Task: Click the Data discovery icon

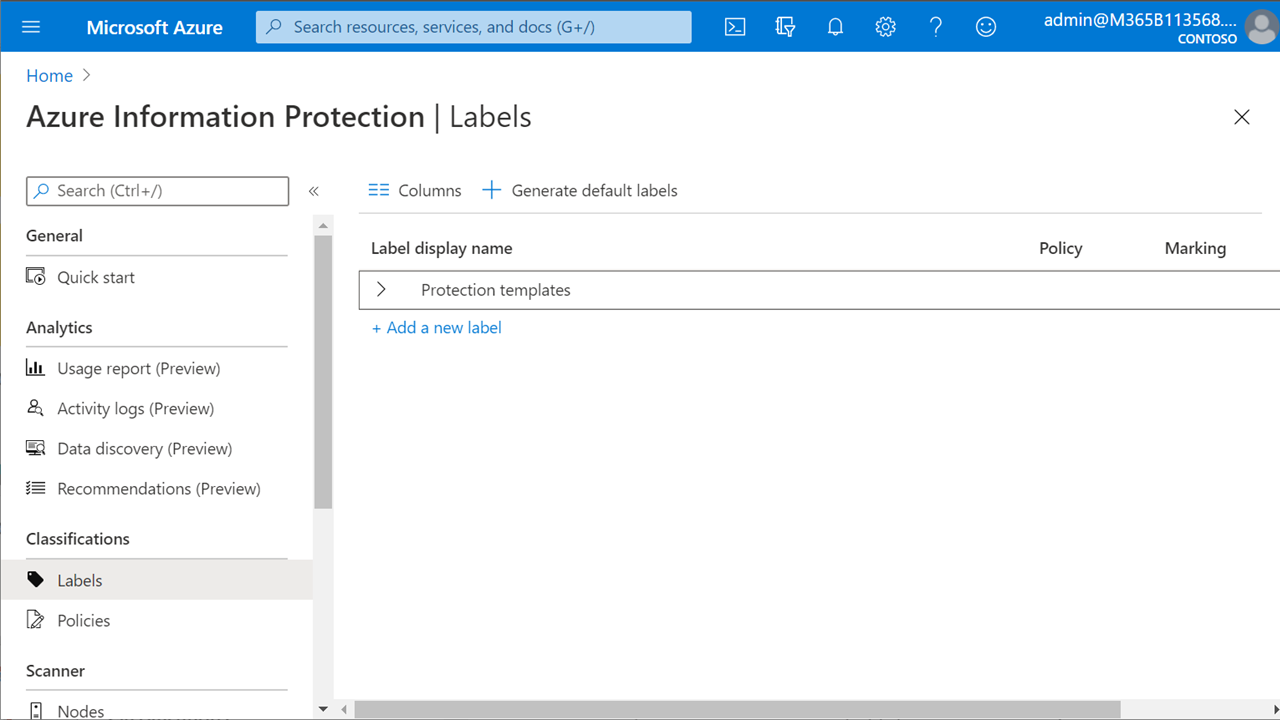Action: [x=36, y=448]
